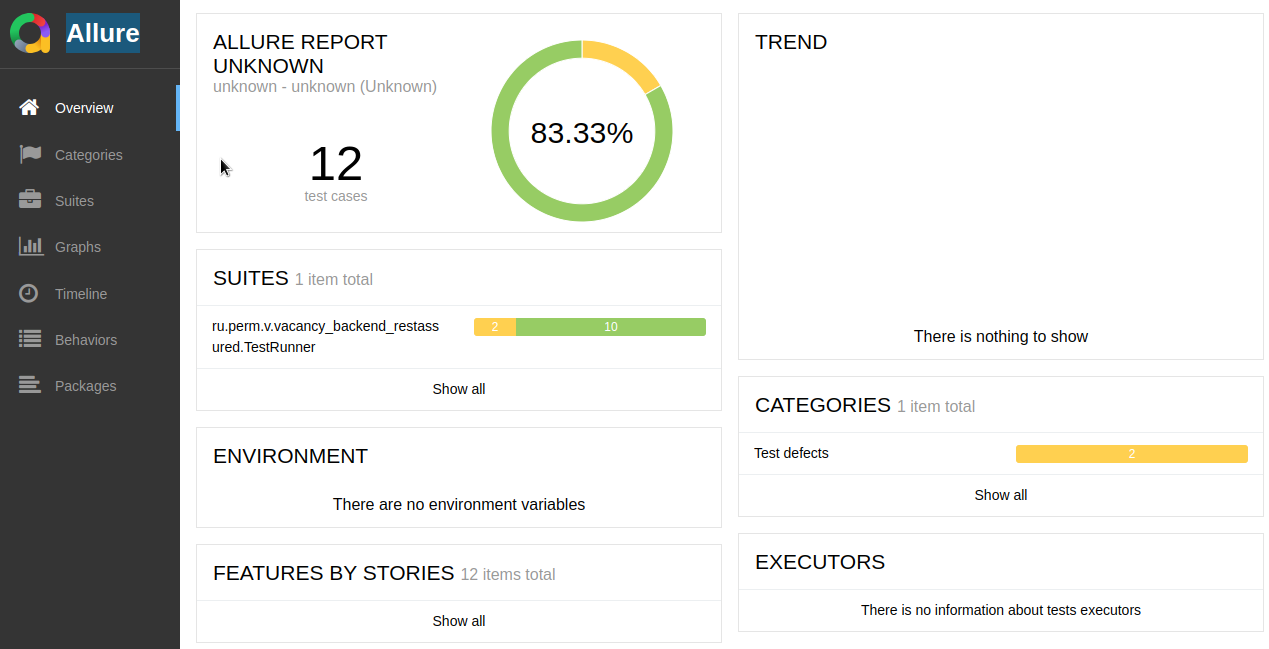Click 'There is no information about tests executors'

point(1001,610)
